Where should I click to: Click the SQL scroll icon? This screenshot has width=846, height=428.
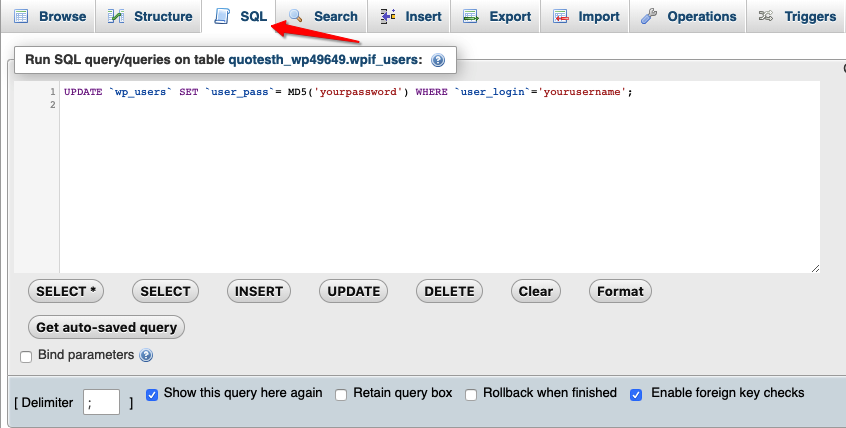(222, 16)
